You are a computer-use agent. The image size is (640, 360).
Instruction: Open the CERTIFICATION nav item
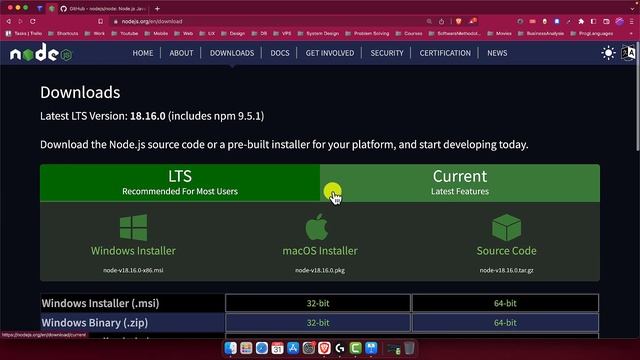[445, 53]
